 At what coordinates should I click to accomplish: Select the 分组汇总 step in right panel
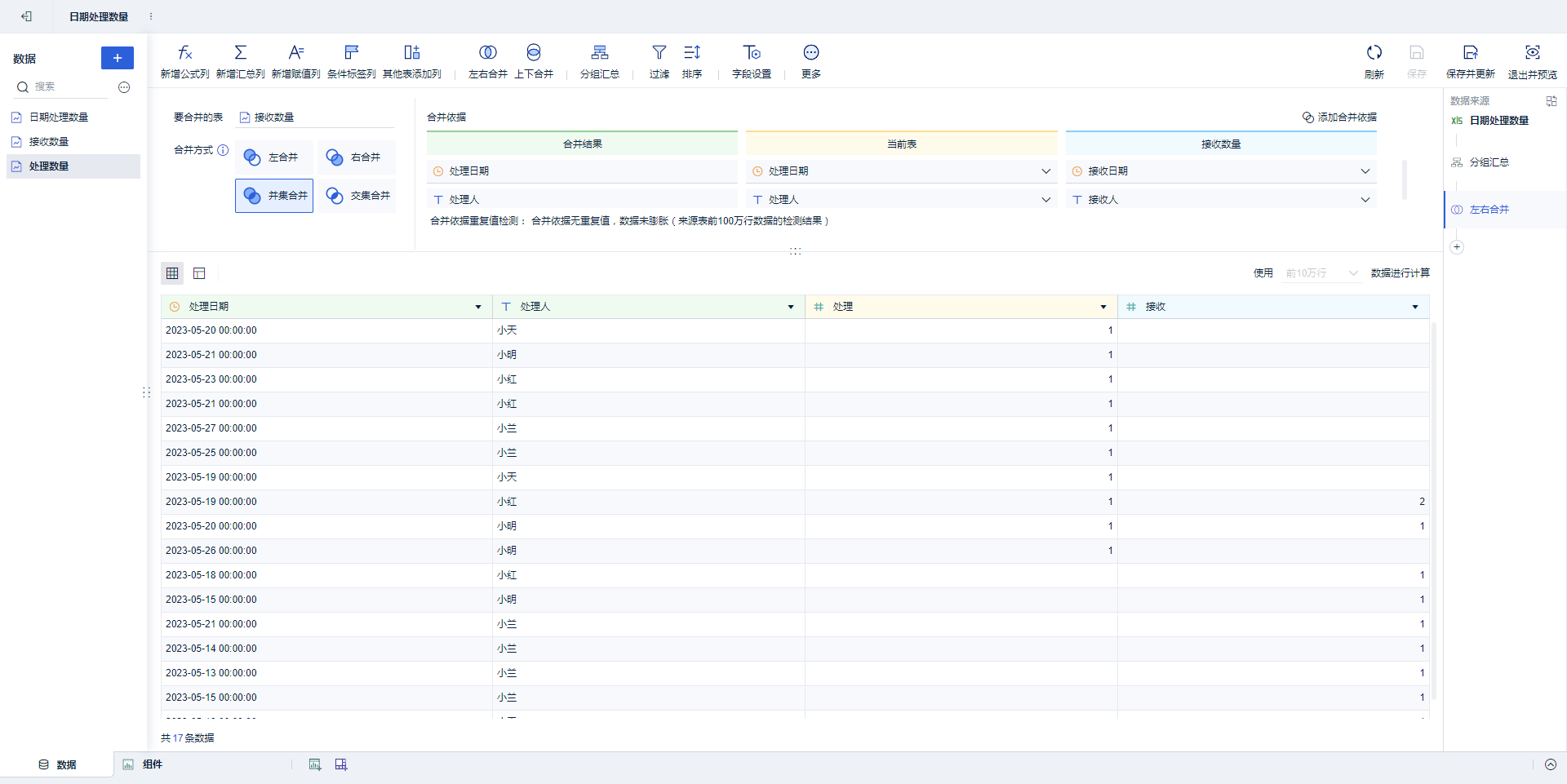tap(1489, 162)
